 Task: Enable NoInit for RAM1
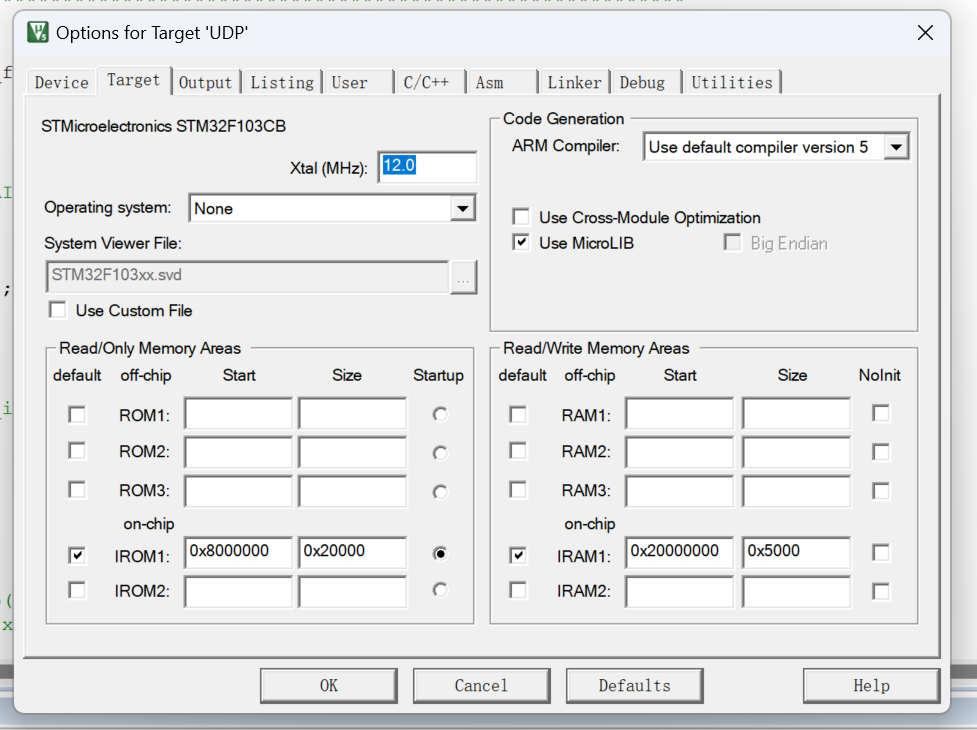(881, 414)
